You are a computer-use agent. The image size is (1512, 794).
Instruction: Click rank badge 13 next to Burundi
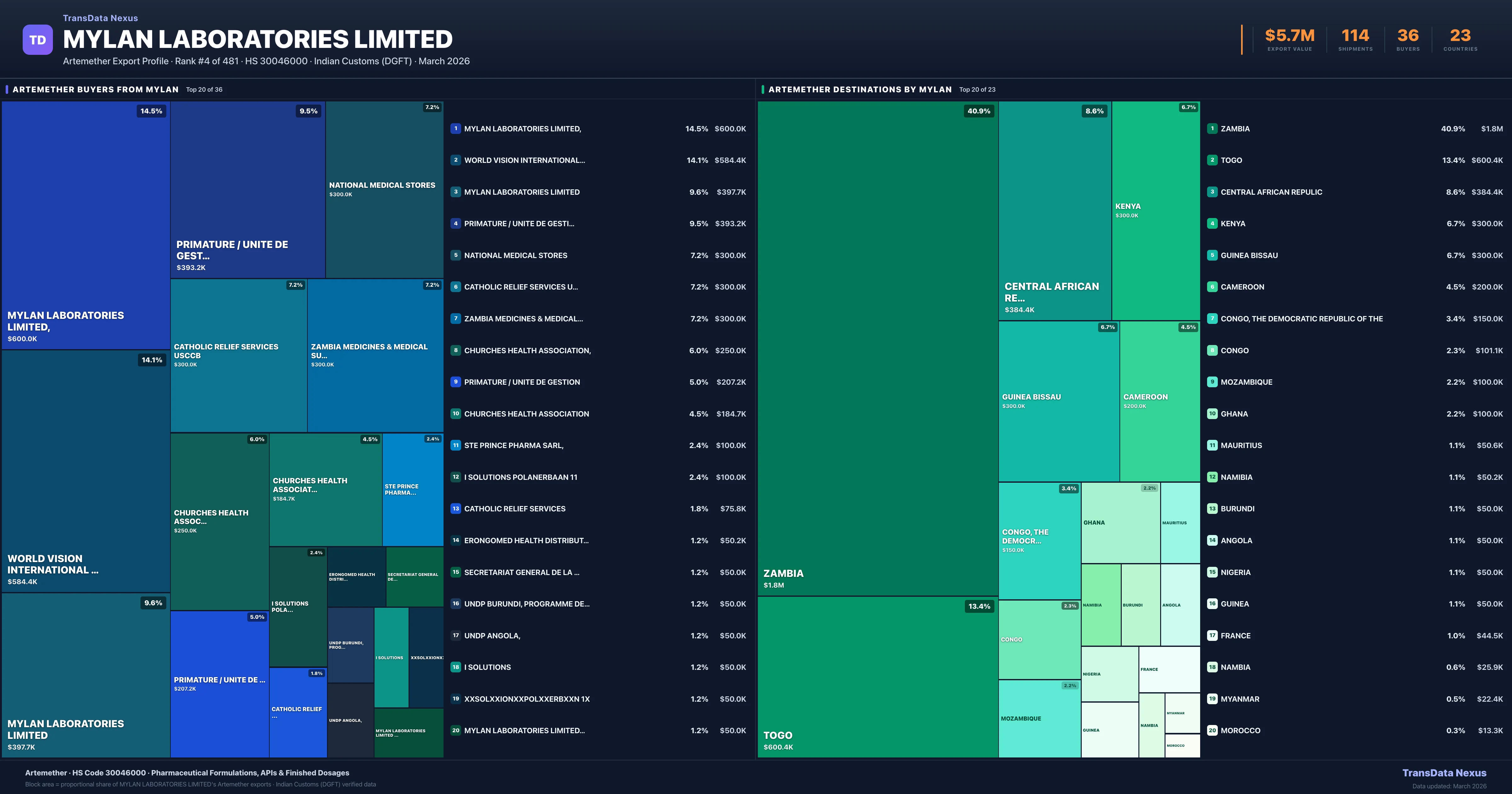point(1212,509)
